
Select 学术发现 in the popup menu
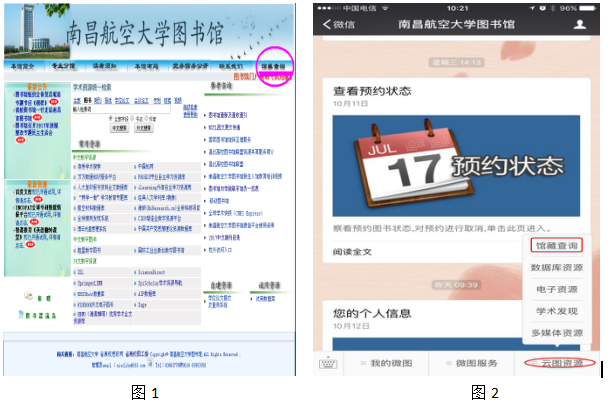tap(557, 312)
